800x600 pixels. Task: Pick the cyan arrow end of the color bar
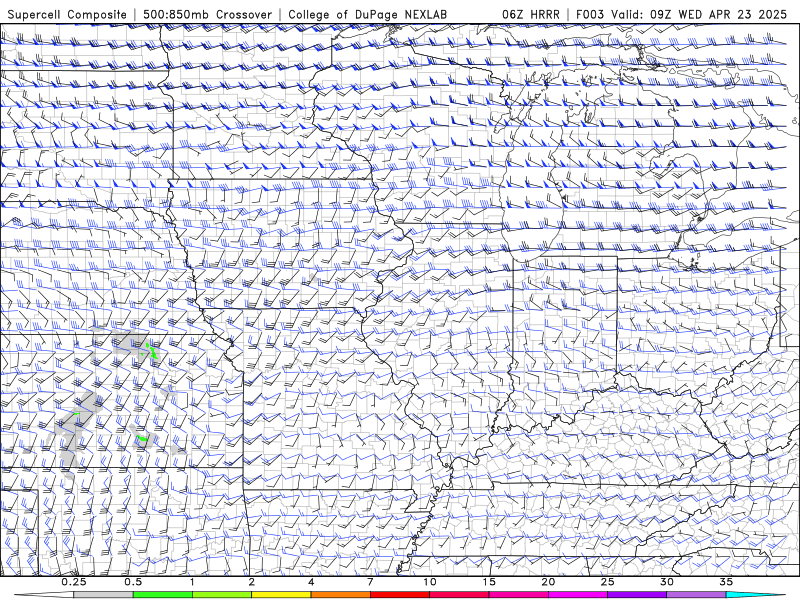(756, 595)
